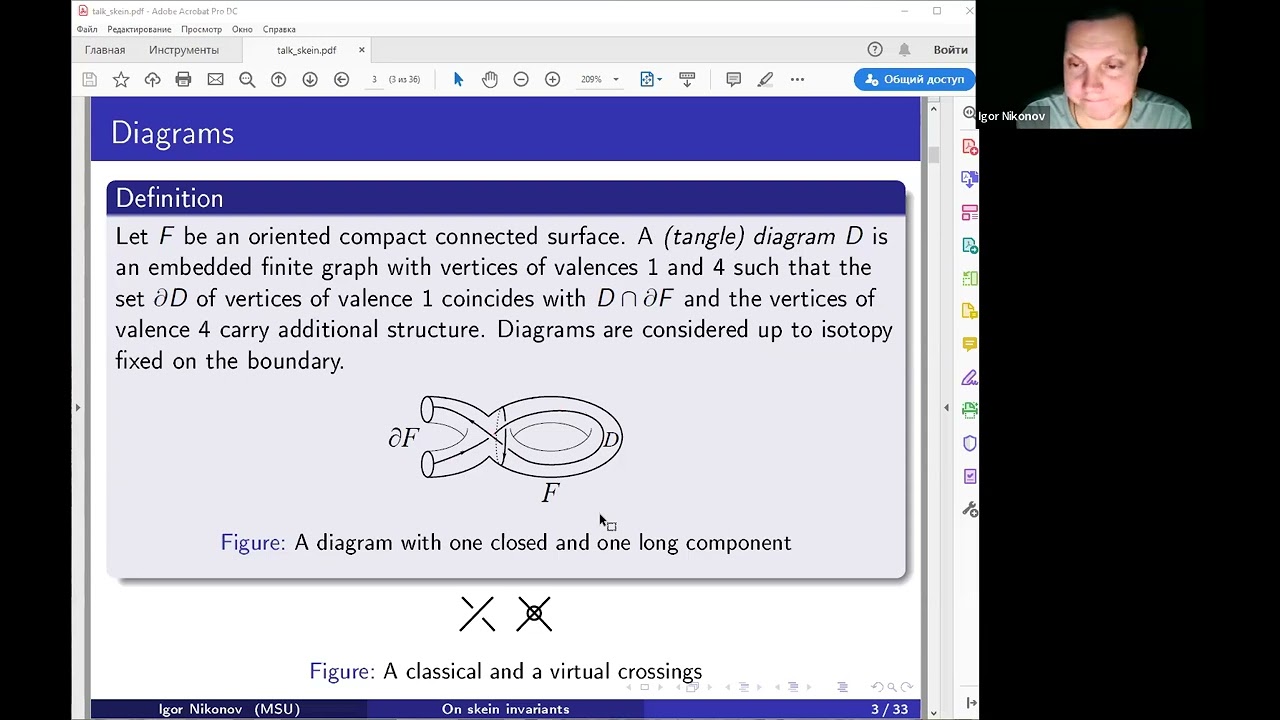Open the Справка menu
The height and width of the screenshot is (720, 1280).
pyautogui.click(x=279, y=29)
